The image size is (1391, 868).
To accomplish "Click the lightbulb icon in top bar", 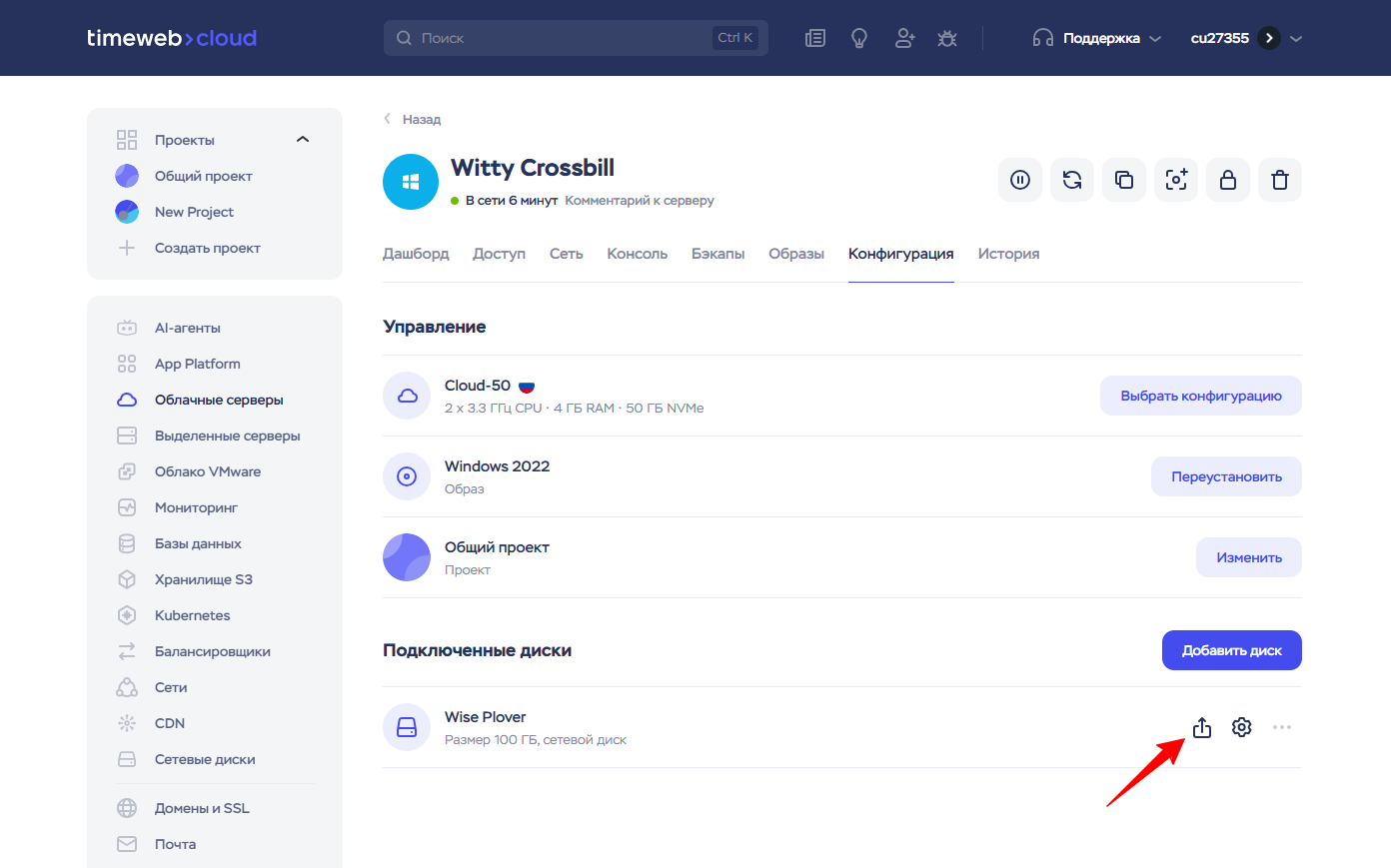I will pos(859,38).
